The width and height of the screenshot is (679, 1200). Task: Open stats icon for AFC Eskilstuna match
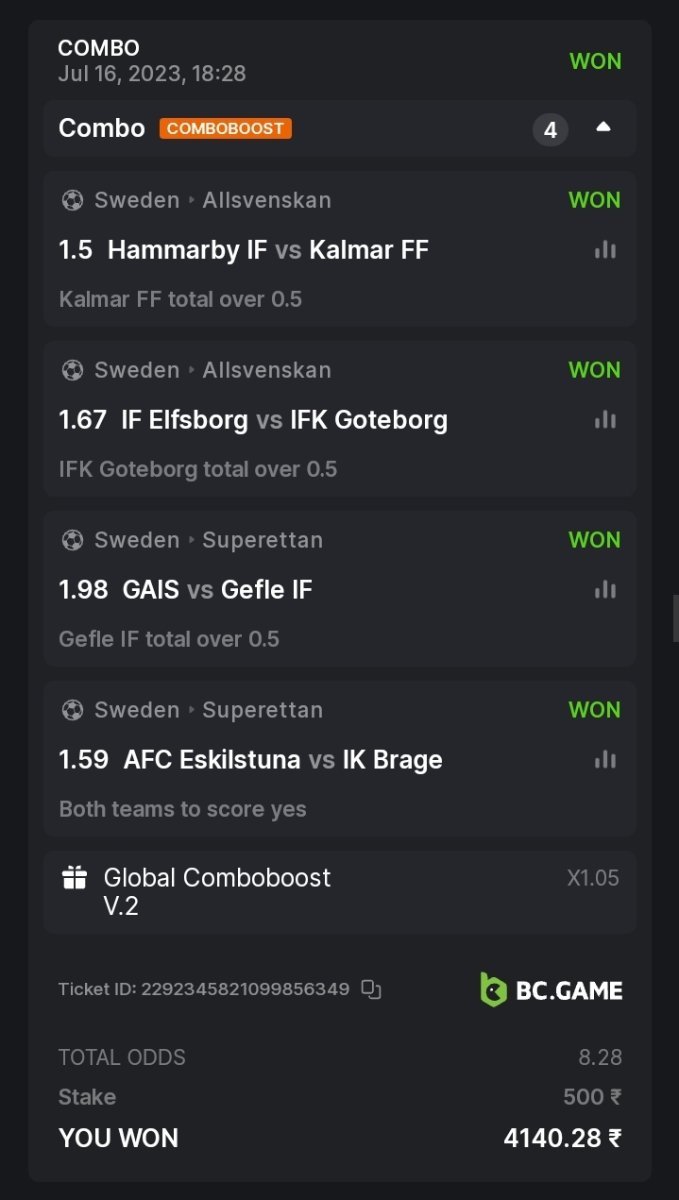(x=604, y=760)
